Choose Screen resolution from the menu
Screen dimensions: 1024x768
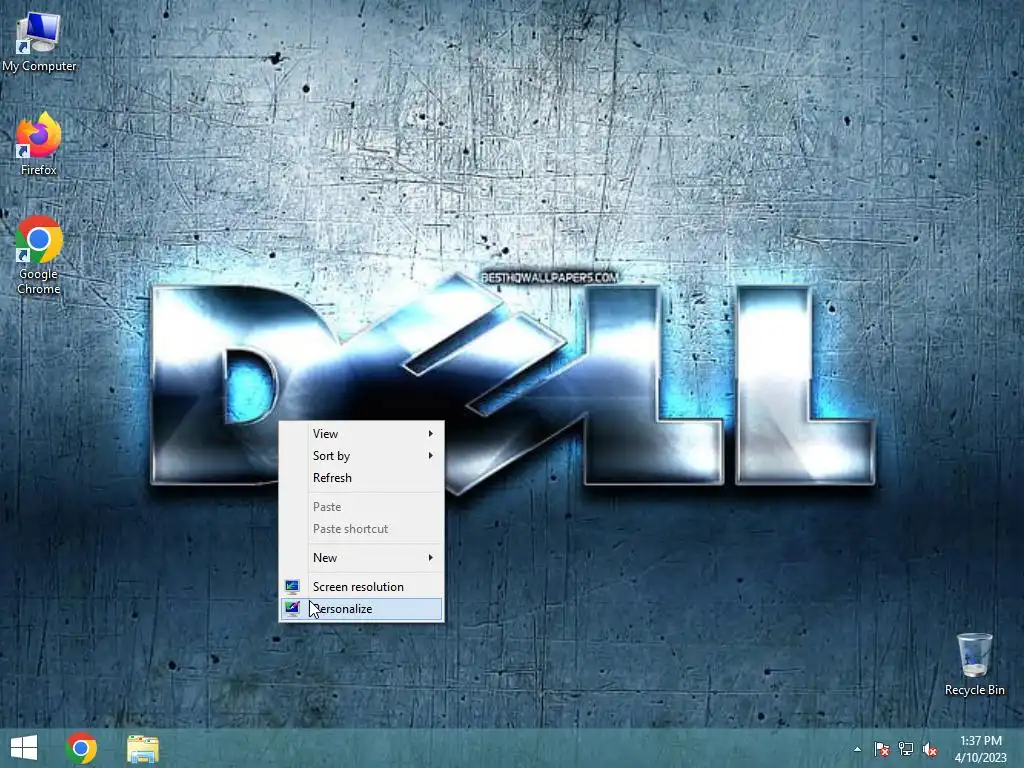[362, 586]
